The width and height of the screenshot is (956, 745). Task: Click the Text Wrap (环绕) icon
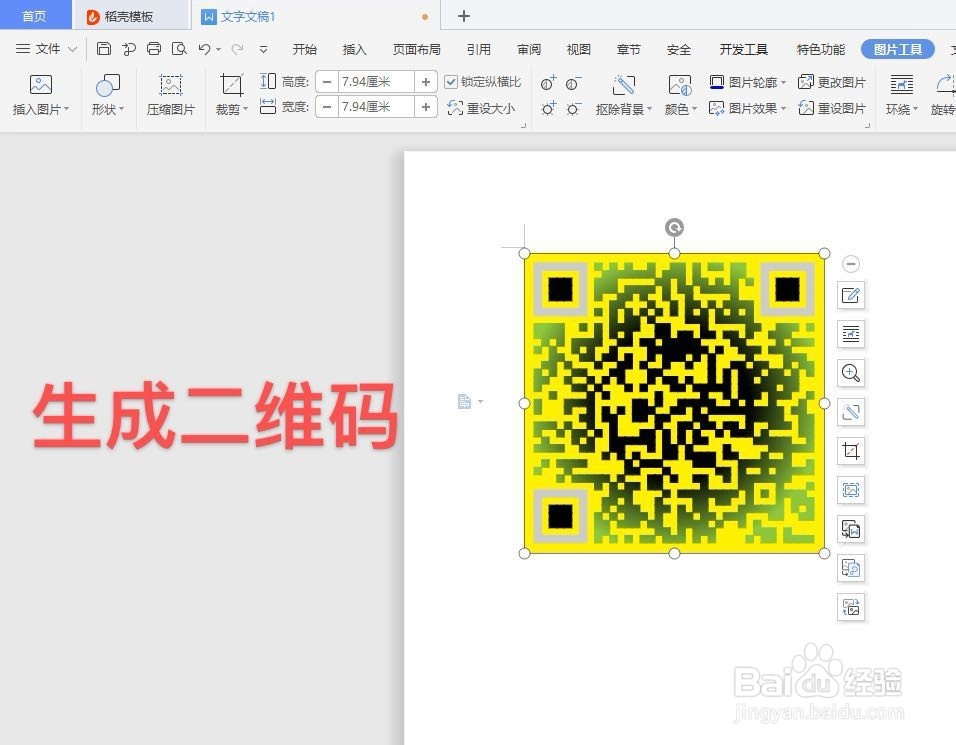tap(901, 85)
